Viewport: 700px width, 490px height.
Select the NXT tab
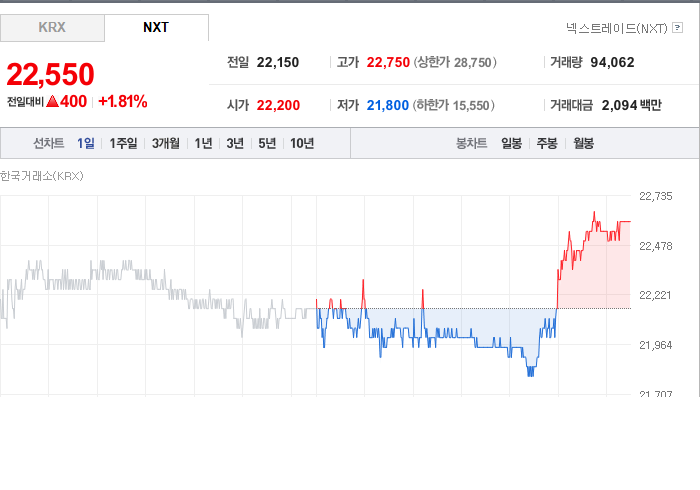tap(156, 28)
